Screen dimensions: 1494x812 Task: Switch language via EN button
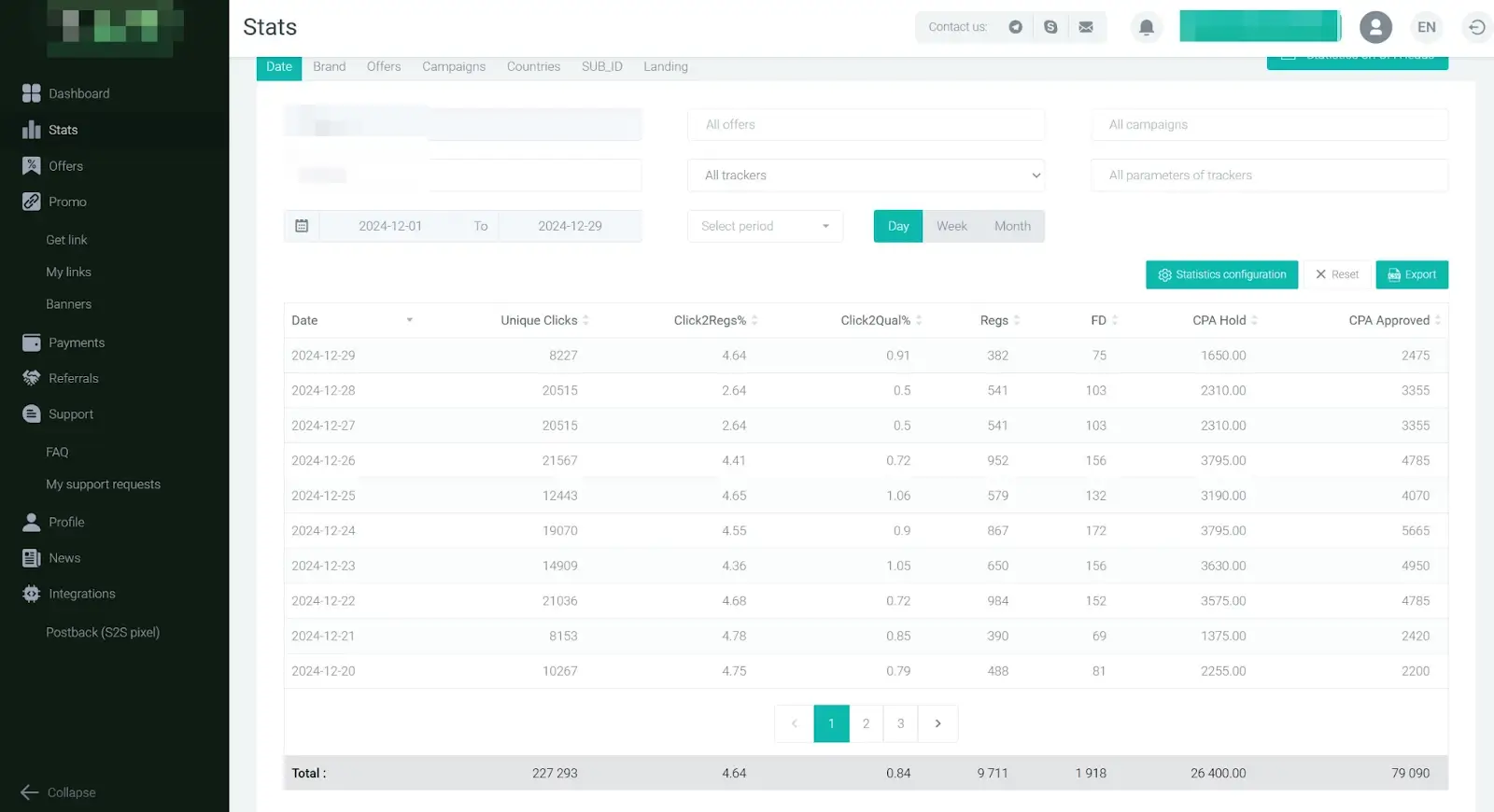pyautogui.click(x=1427, y=27)
